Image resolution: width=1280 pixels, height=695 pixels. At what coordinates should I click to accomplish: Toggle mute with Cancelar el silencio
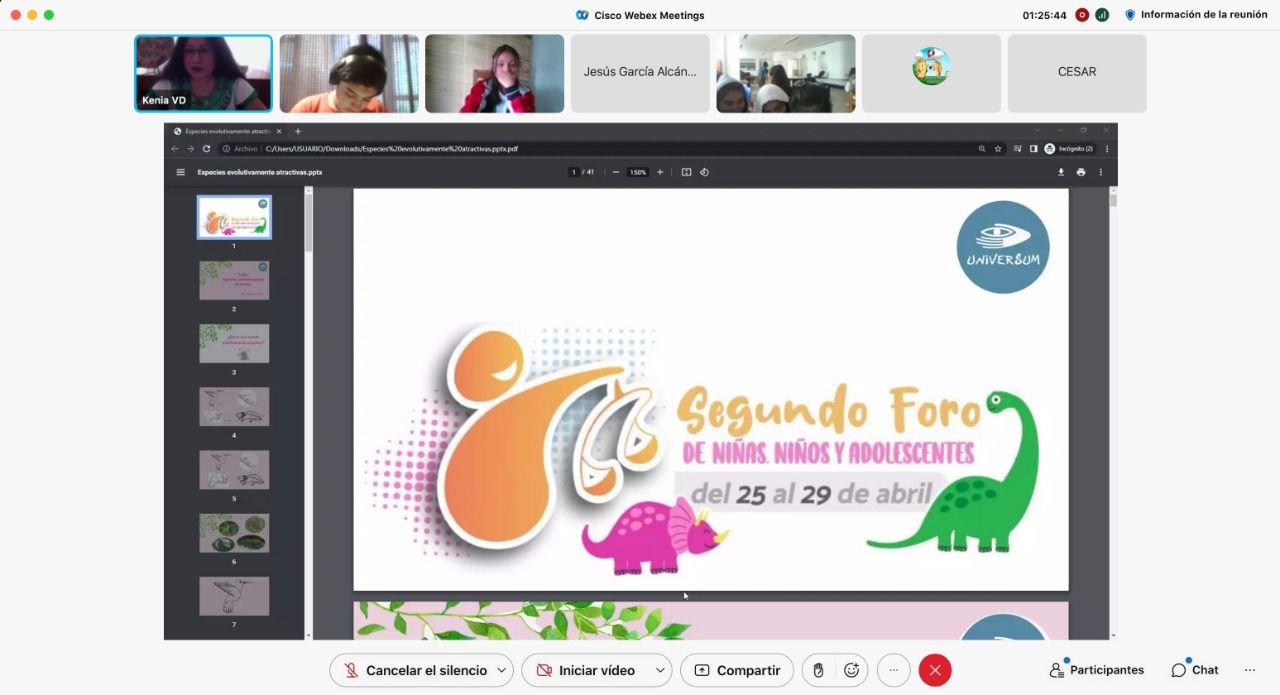click(x=414, y=670)
